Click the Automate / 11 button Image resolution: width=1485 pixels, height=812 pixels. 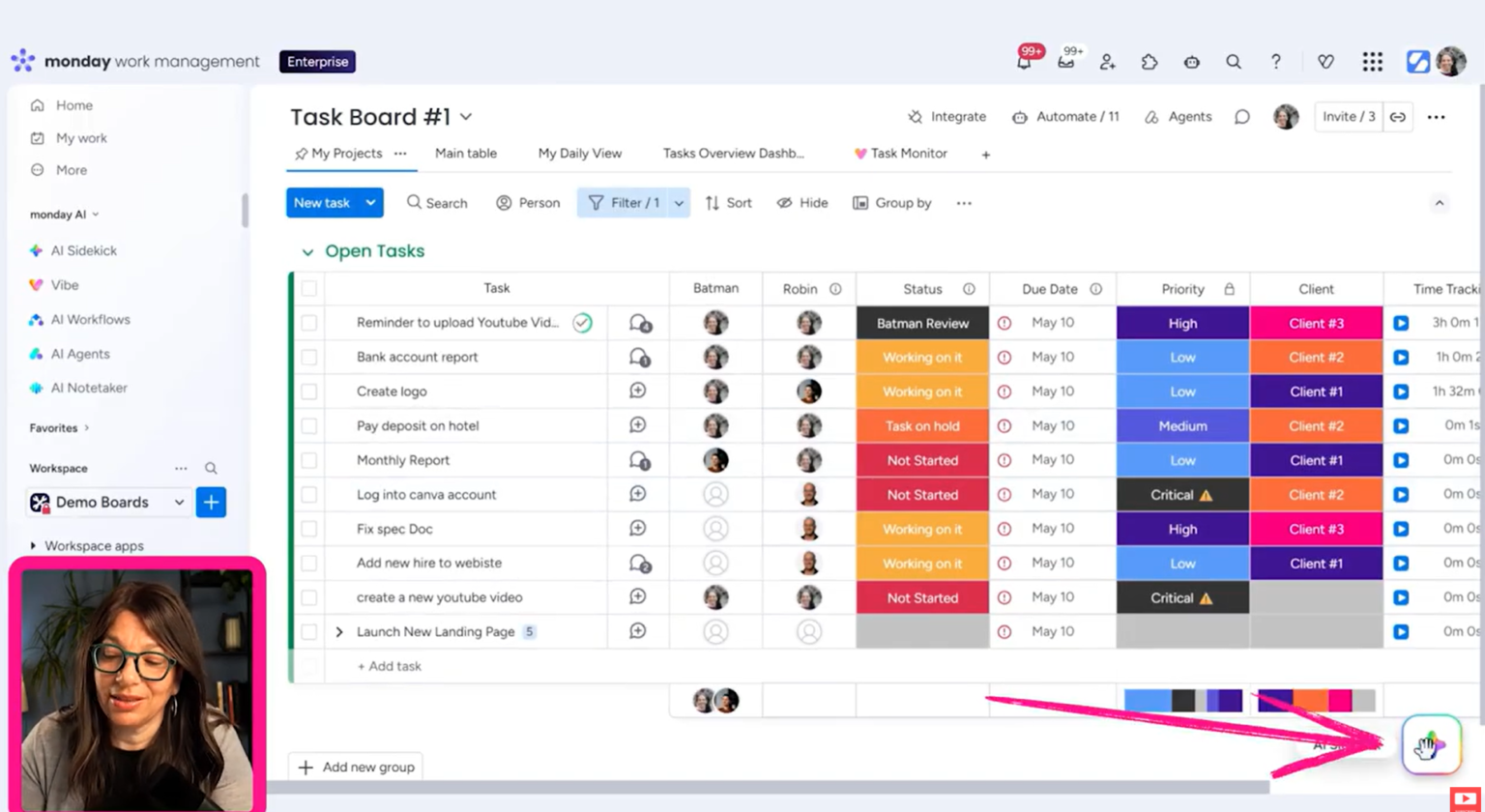[1065, 117]
